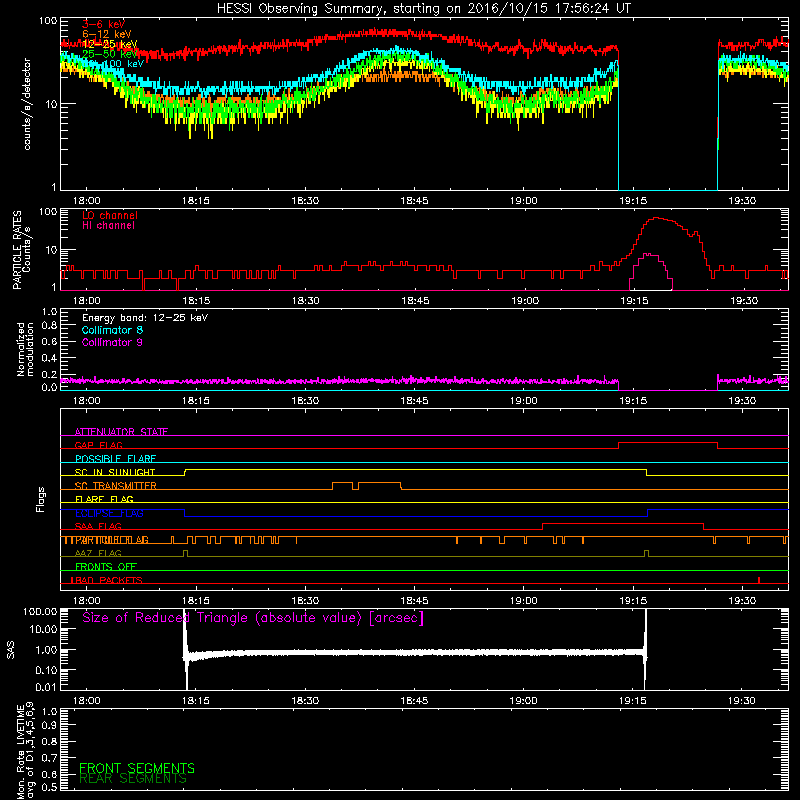This screenshot has width=800, height=800.
Task: Click the SAS spike at sunlight entry
Action: point(185,648)
